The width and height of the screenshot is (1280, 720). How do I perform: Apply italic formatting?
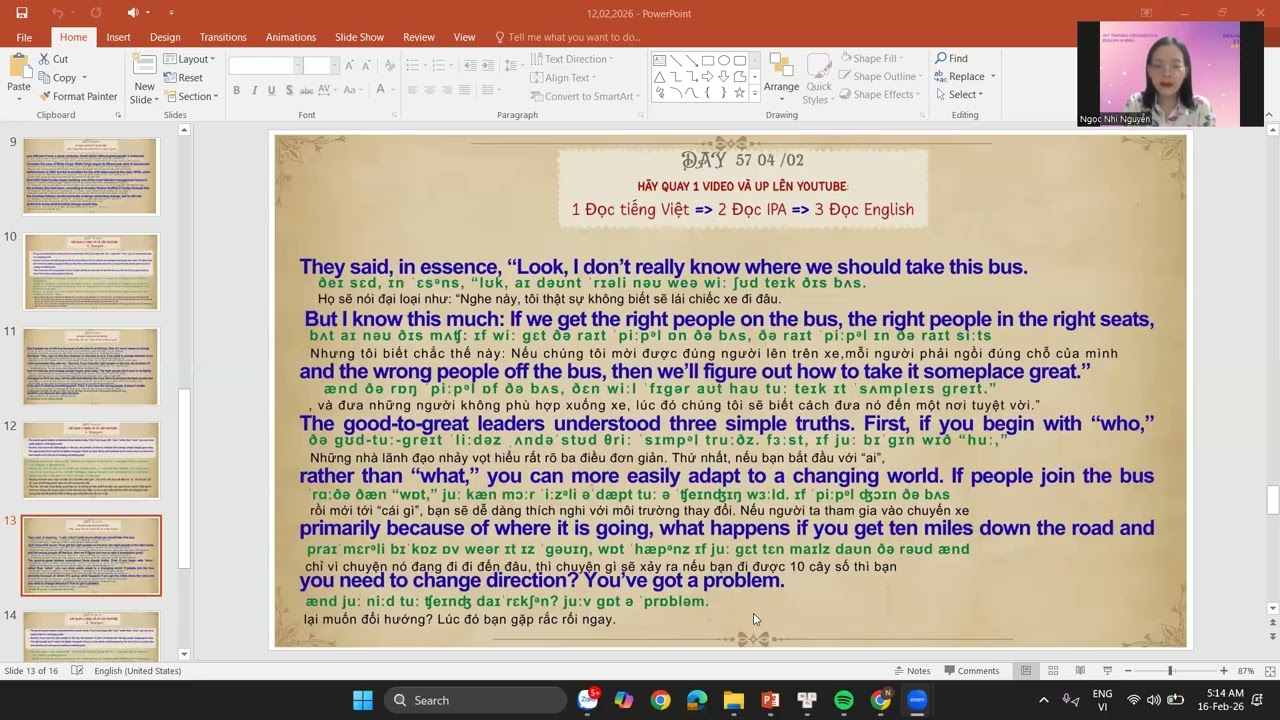coord(254,90)
